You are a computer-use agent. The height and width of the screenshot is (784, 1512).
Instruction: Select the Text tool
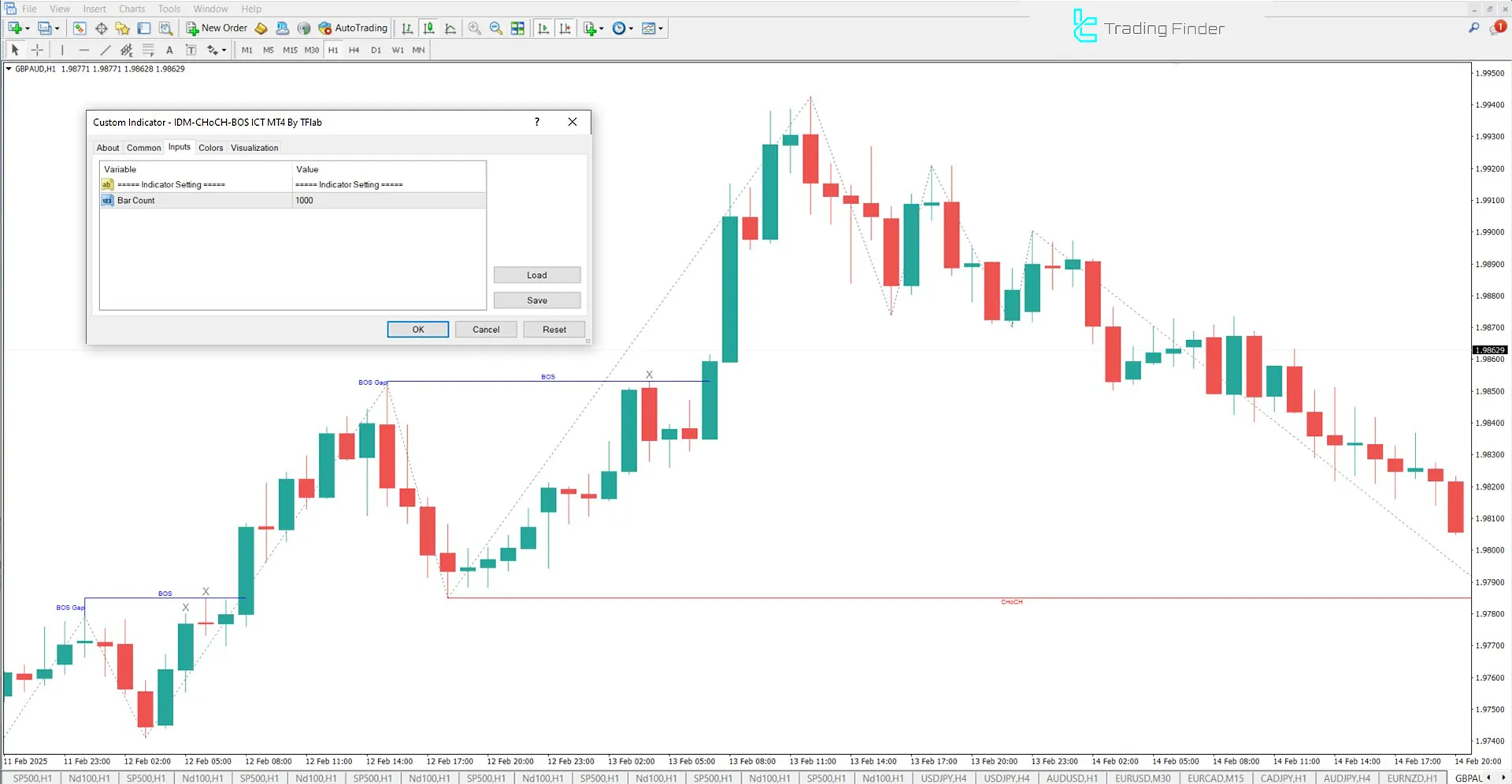pos(169,50)
